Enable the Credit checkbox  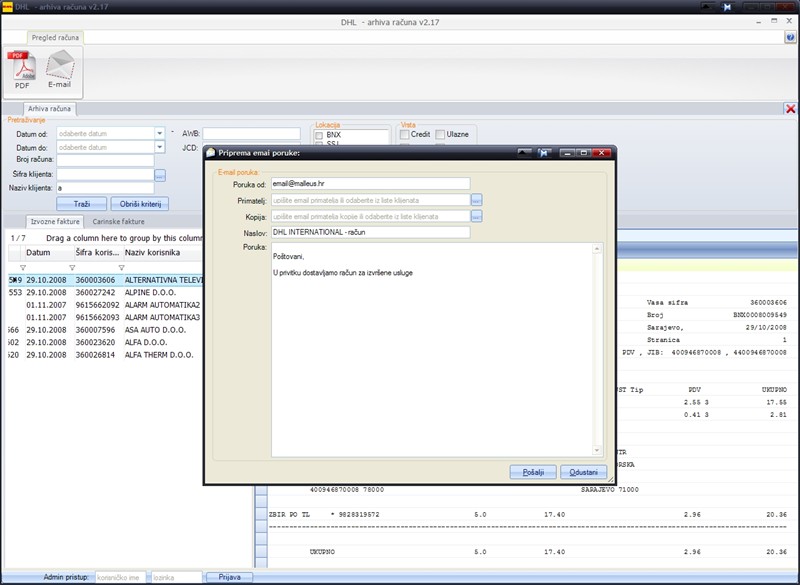[x=405, y=134]
